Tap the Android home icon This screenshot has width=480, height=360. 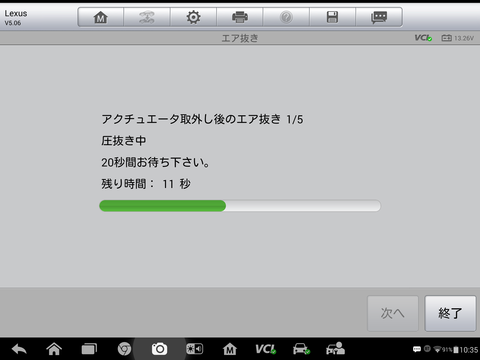54,349
